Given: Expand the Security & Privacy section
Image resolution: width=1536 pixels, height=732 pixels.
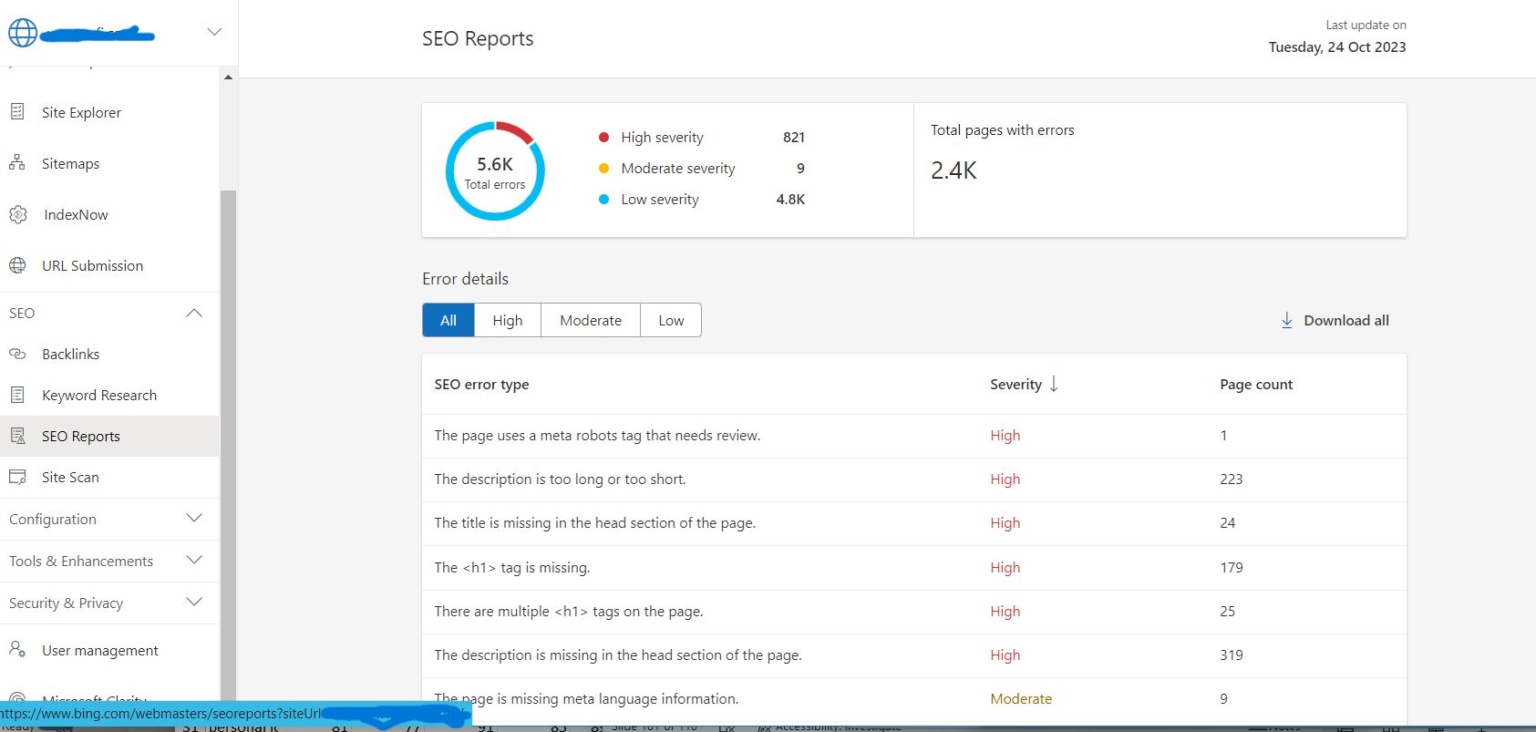Looking at the screenshot, I should point(193,602).
